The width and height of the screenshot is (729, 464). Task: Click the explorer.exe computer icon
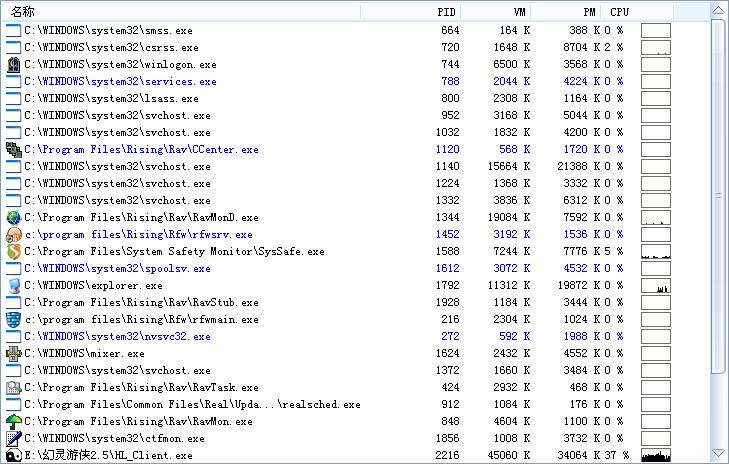pos(13,285)
